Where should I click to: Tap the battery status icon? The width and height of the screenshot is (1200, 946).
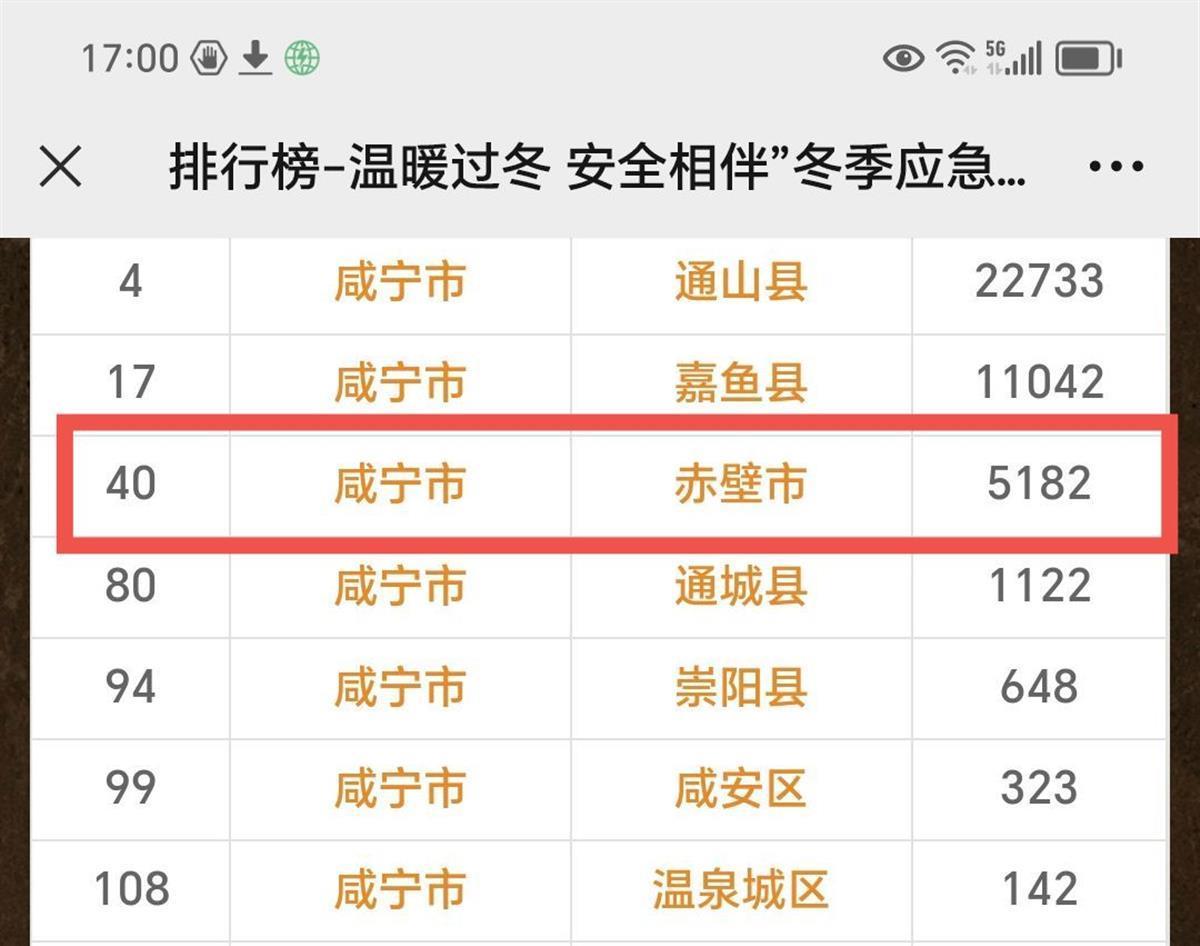(x=1089, y=58)
